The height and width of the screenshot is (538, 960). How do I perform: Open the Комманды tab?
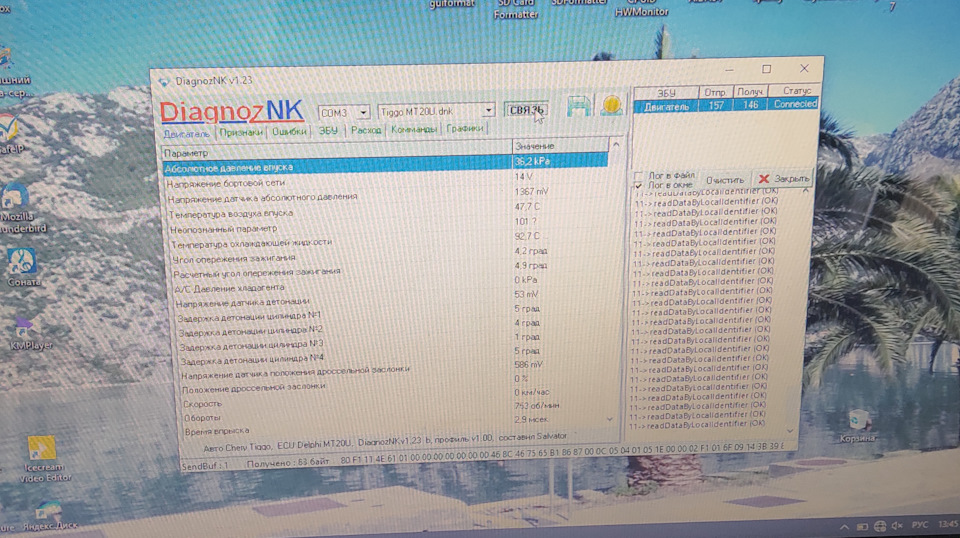point(413,129)
